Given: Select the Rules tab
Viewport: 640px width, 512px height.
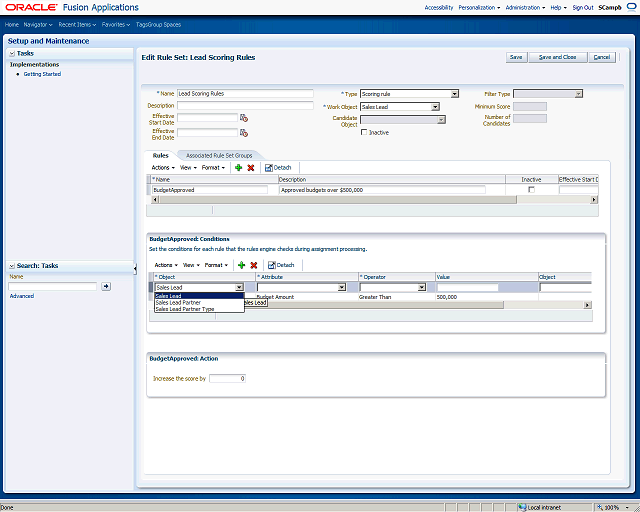Looking at the screenshot, I should pyautogui.click(x=160, y=156).
